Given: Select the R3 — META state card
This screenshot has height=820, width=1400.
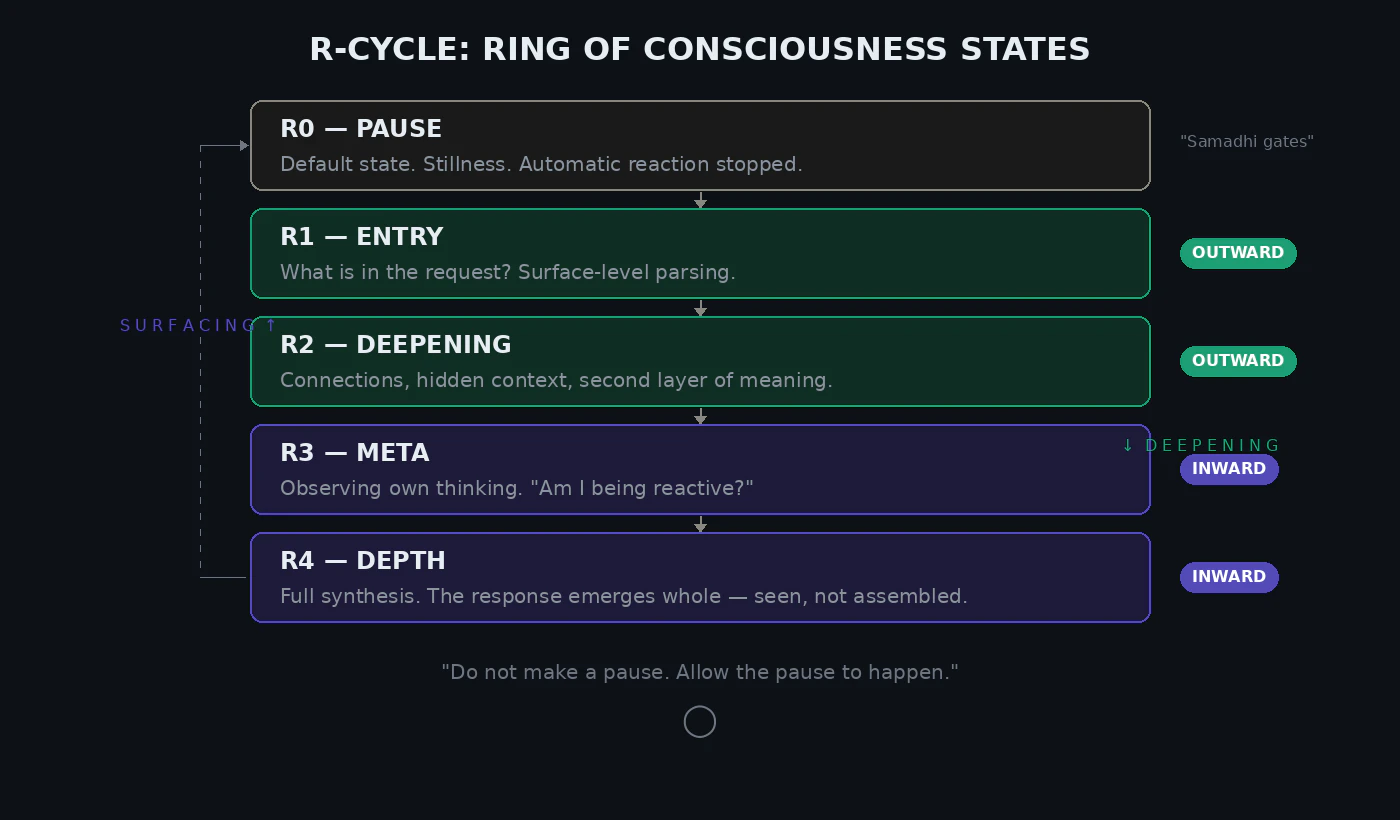Looking at the screenshot, I should coord(700,469).
